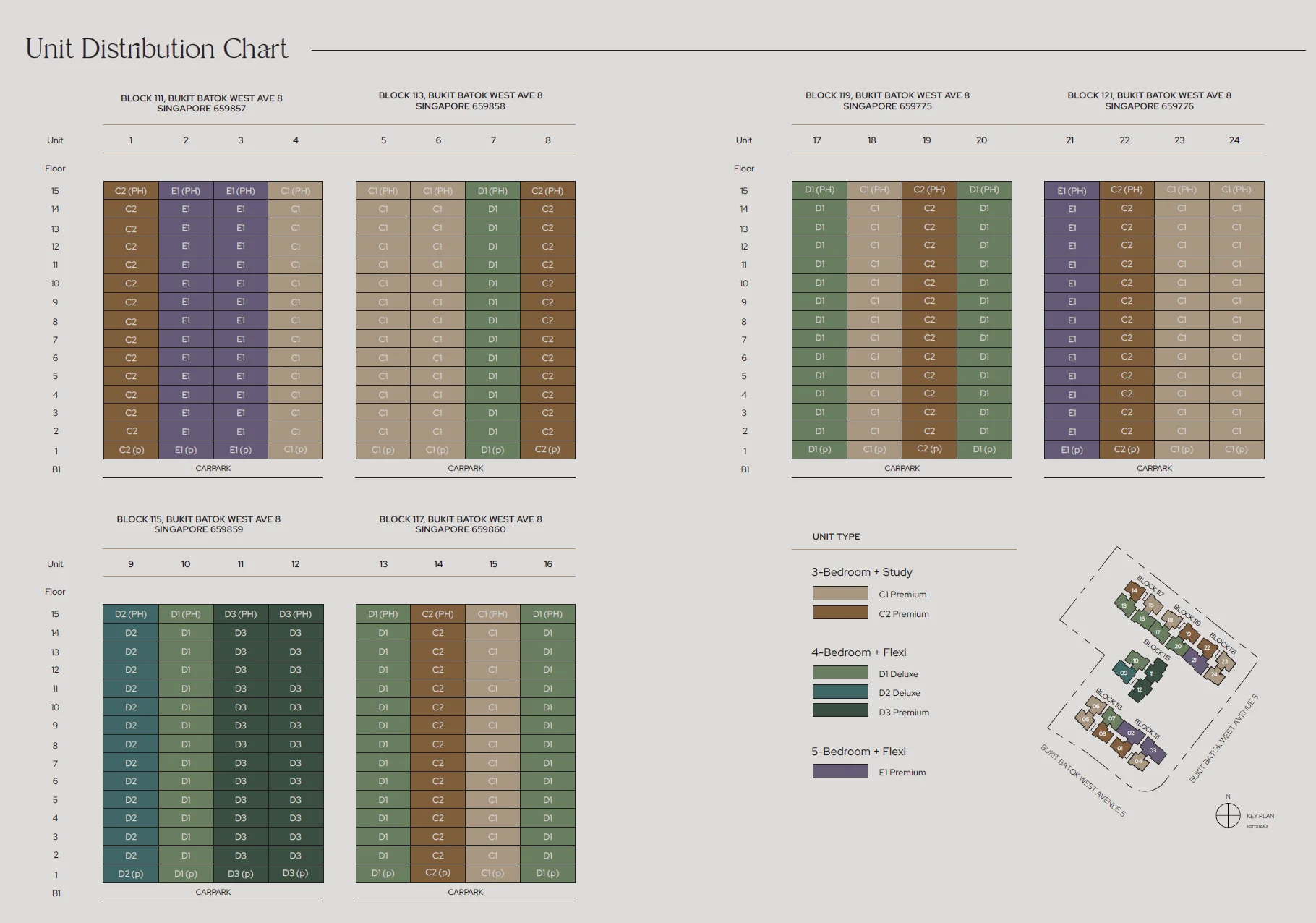Select the C2 Premium legend swatch
The image size is (1316, 923).
tap(839, 613)
